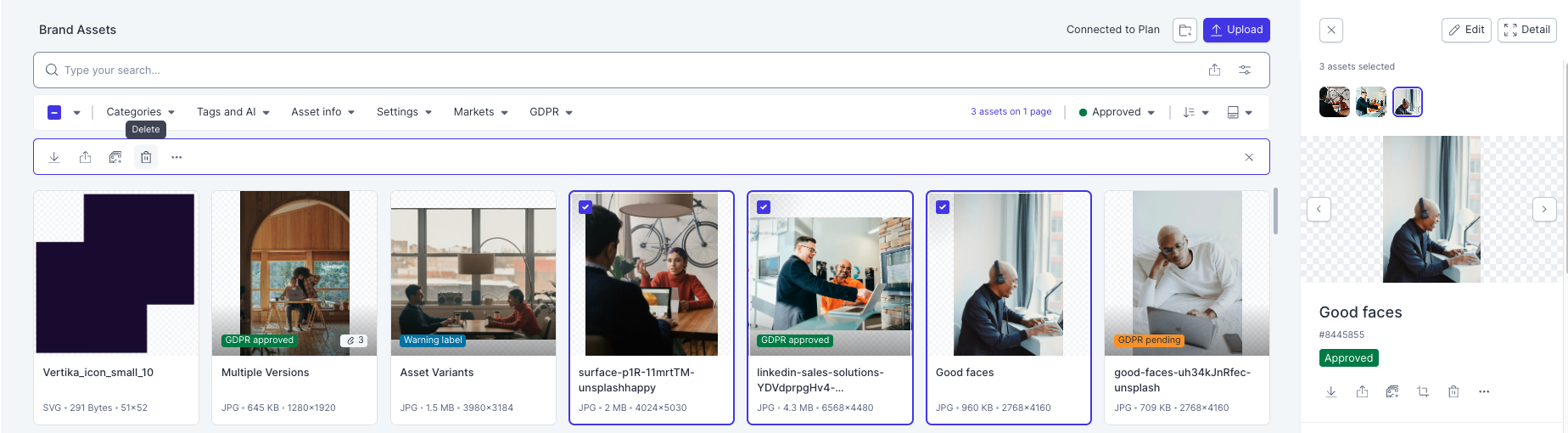Click the GDPR pending label

click(1149, 340)
